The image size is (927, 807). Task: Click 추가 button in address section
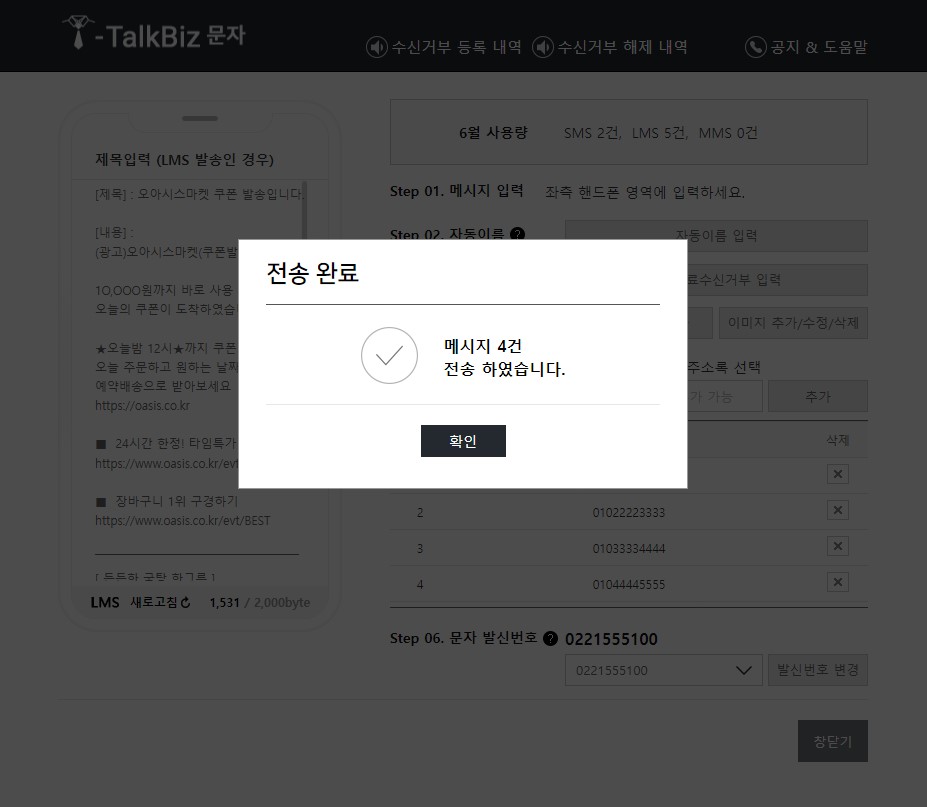(818, 396)
